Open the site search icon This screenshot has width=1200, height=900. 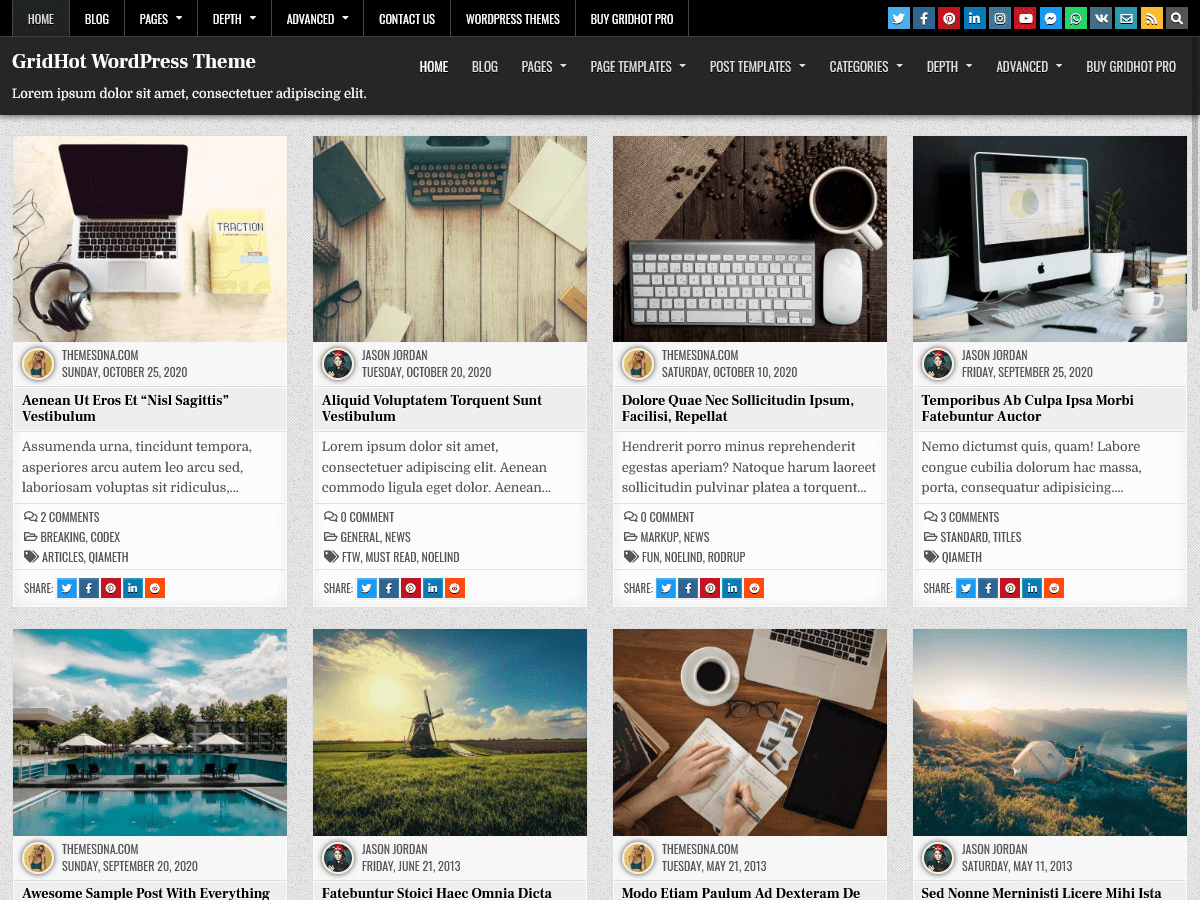point(1176,17)
